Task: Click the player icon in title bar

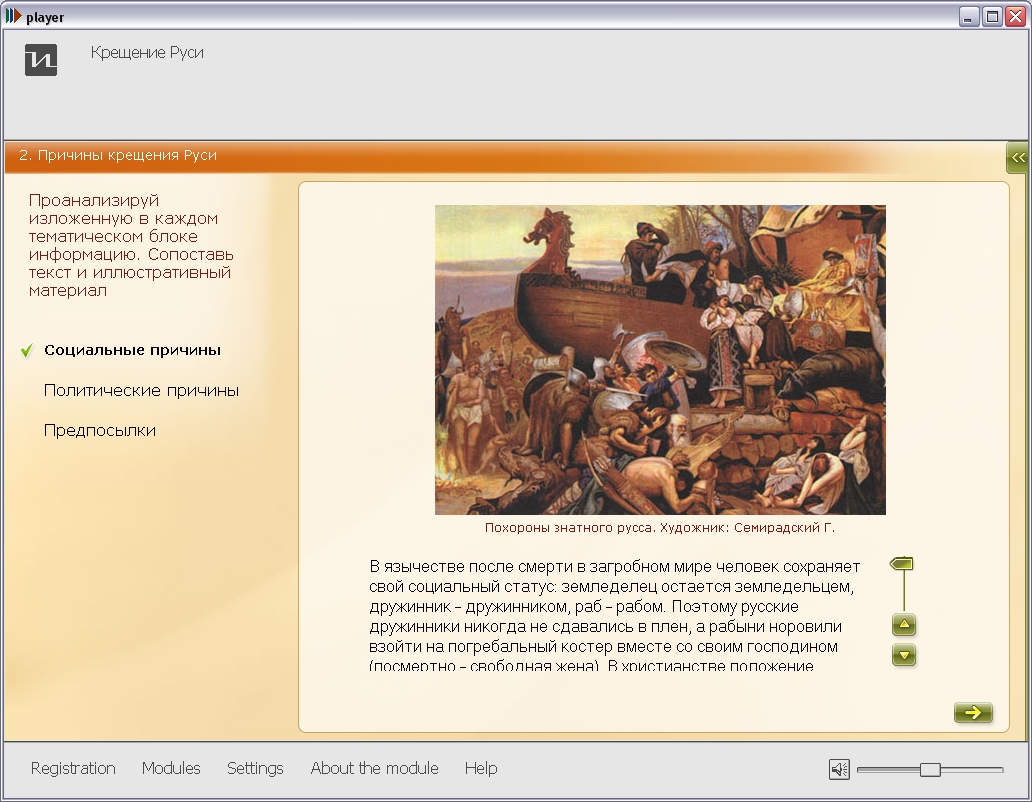Action: 13,16
